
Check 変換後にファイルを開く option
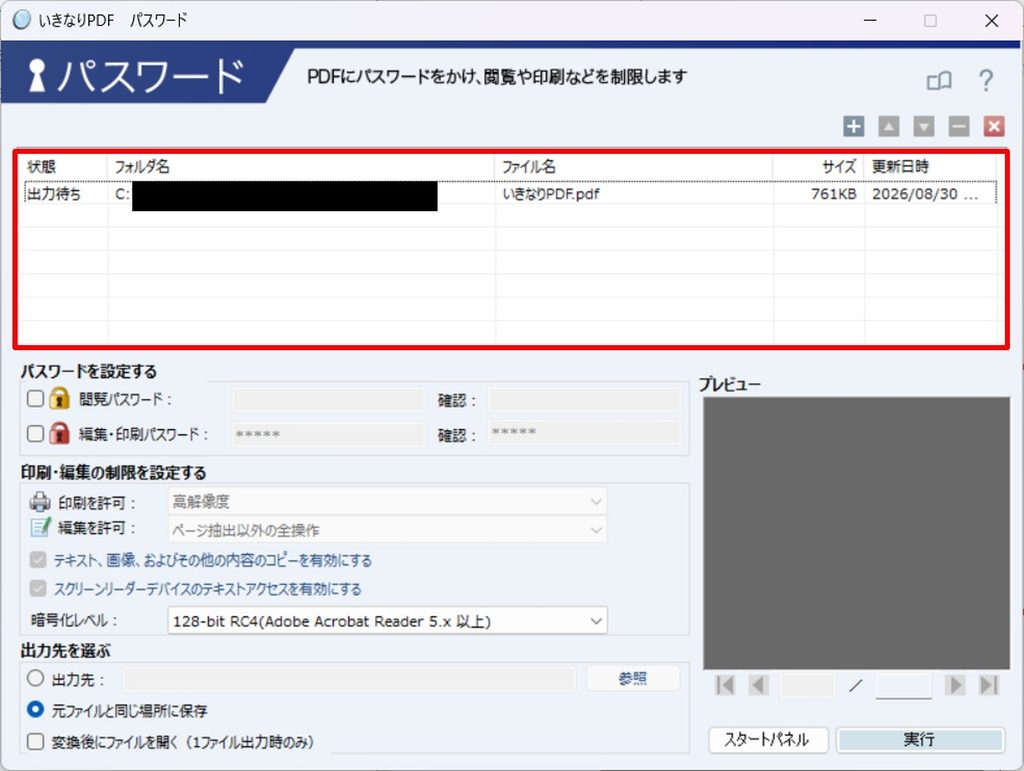(x=35, y=741)
